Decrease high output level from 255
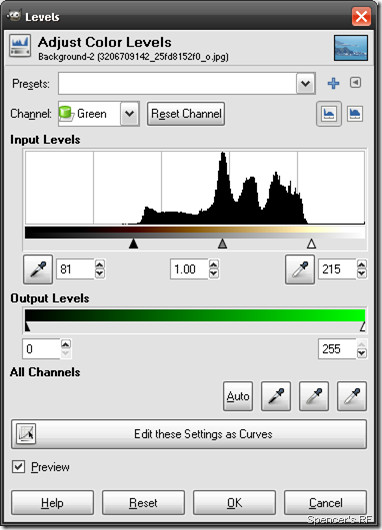This screenshot has height=530, width=382. [x=362, y=353]
